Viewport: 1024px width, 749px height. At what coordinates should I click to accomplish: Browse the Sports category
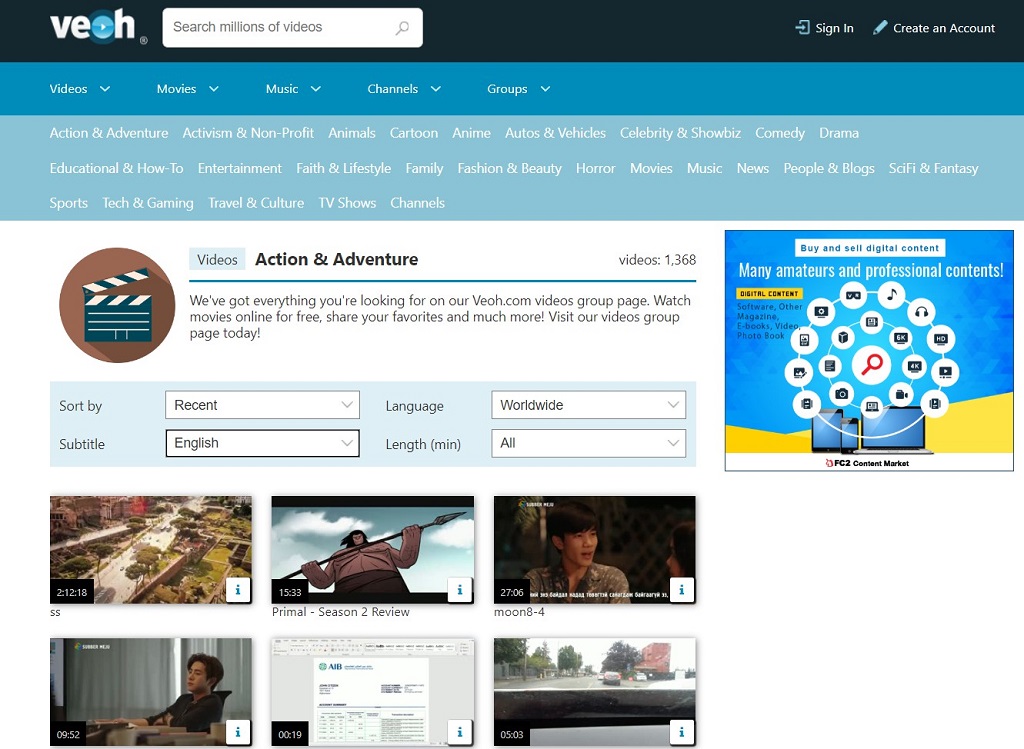click(x=69, y=203)
